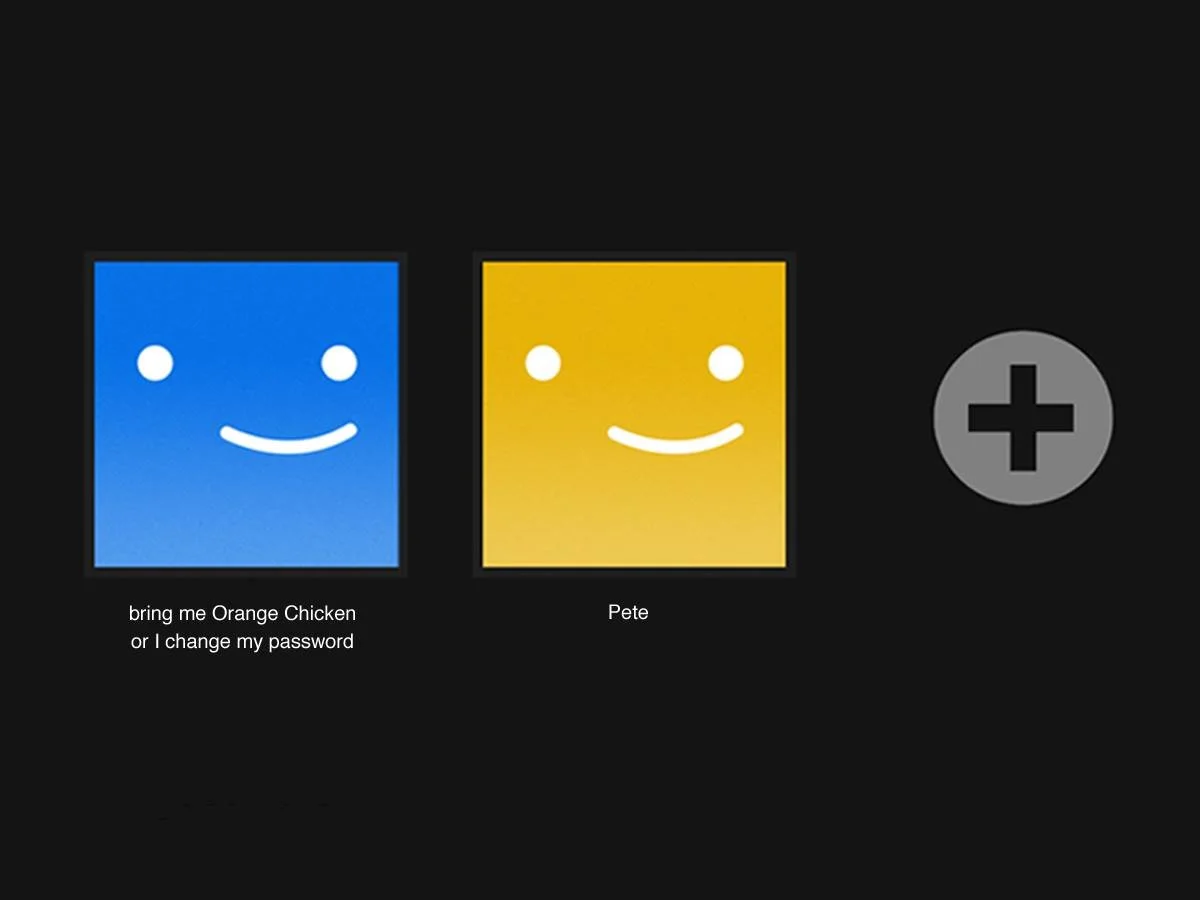1200x900 pixels.
Task: Click the plus icon to add profile
Action: pos(1022,417)
